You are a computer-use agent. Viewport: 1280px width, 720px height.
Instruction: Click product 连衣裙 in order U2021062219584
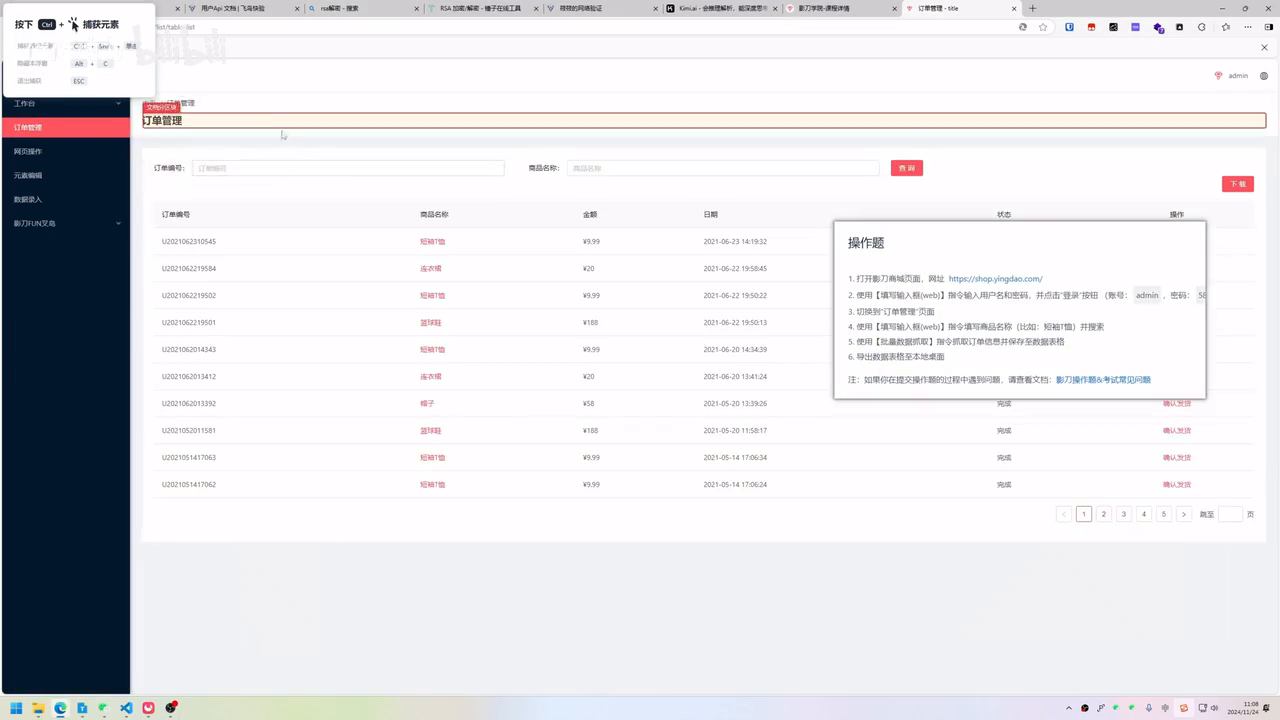click(x=431, y=268)
